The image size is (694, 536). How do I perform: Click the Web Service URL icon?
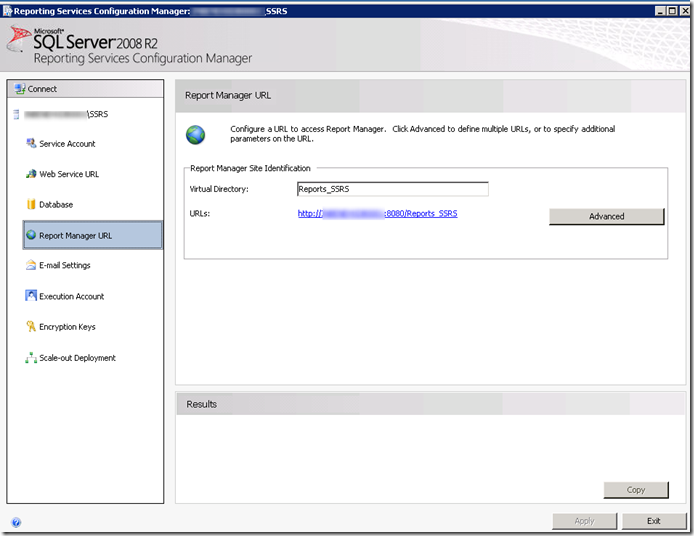pos(31,174)
